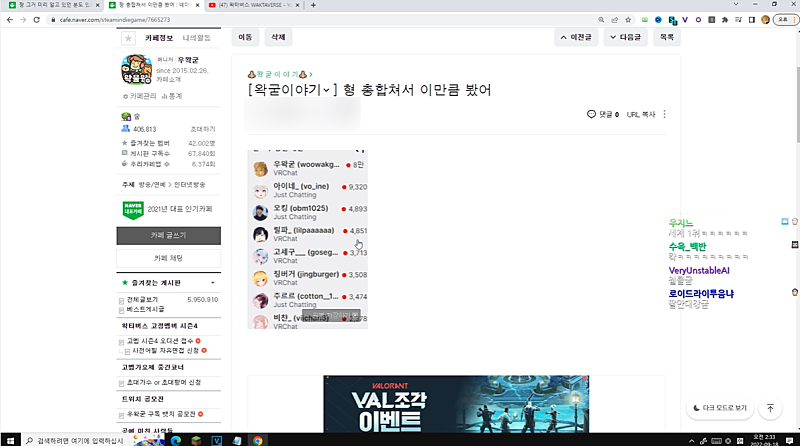Open Microsoft Edge from the taskbar
Viewport: 800px width, 446px height.
[x=176, y=440]
